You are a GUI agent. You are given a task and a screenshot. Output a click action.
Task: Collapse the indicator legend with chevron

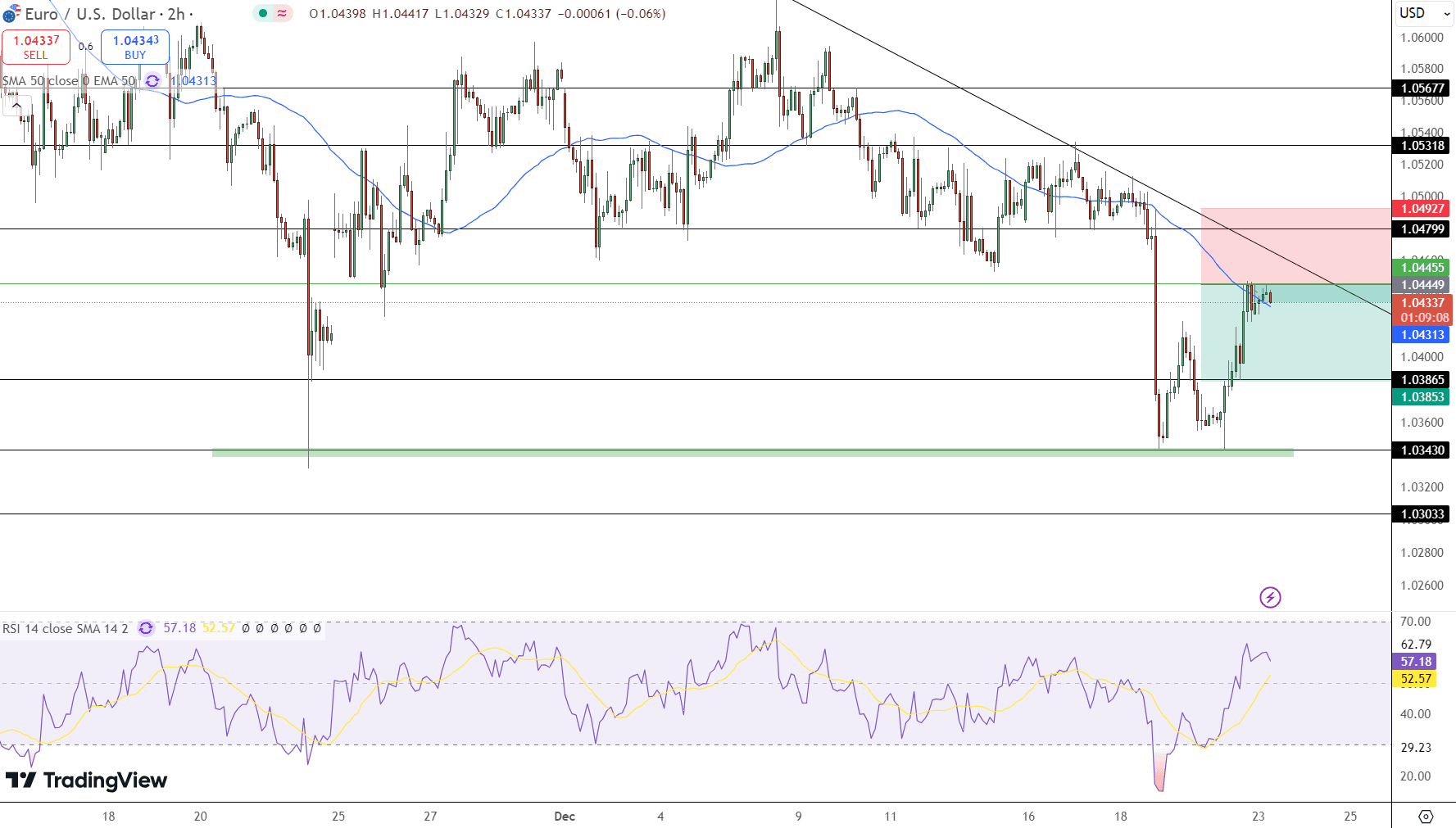(16, 106)
